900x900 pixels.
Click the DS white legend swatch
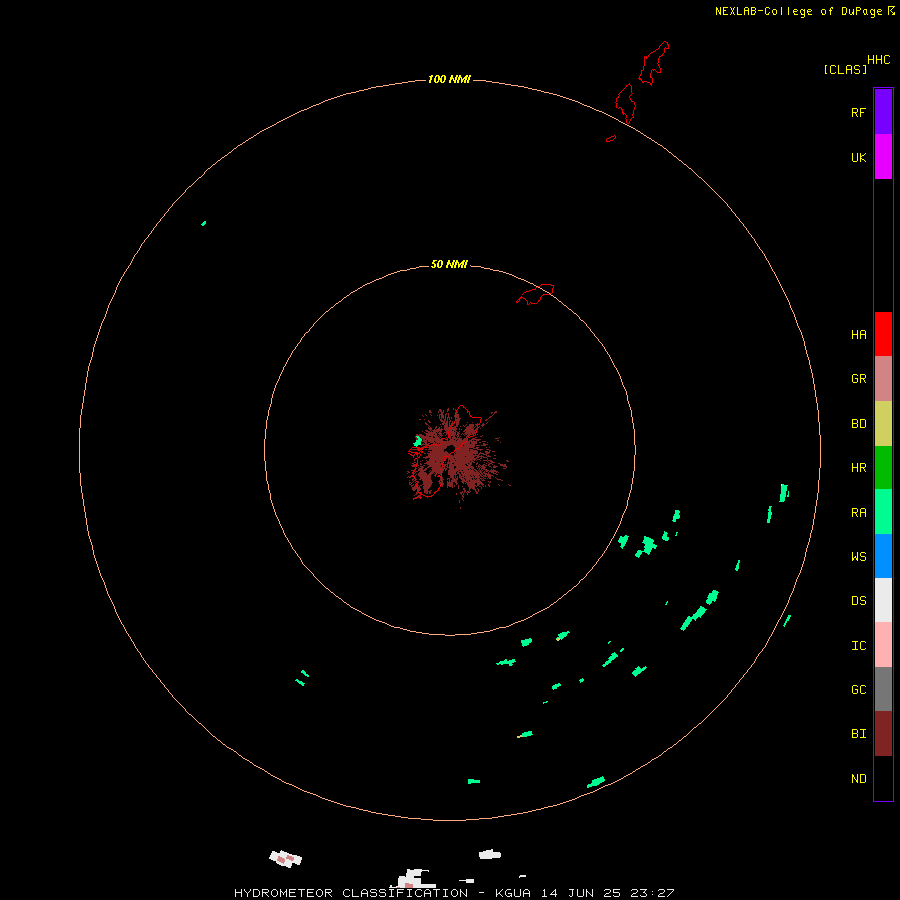click(x=883, y=600)
